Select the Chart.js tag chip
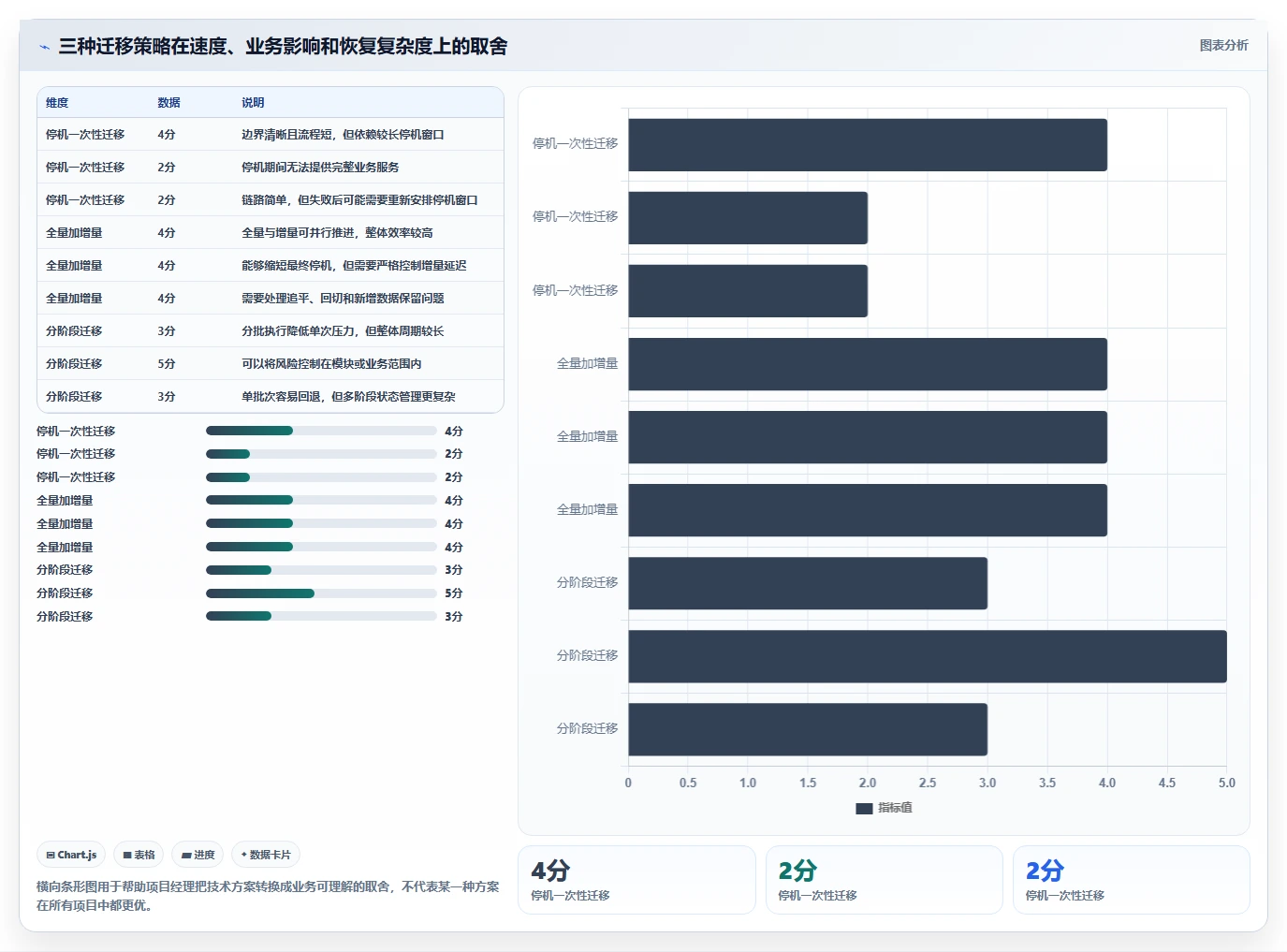The image size is (1287, 952). 71,855
